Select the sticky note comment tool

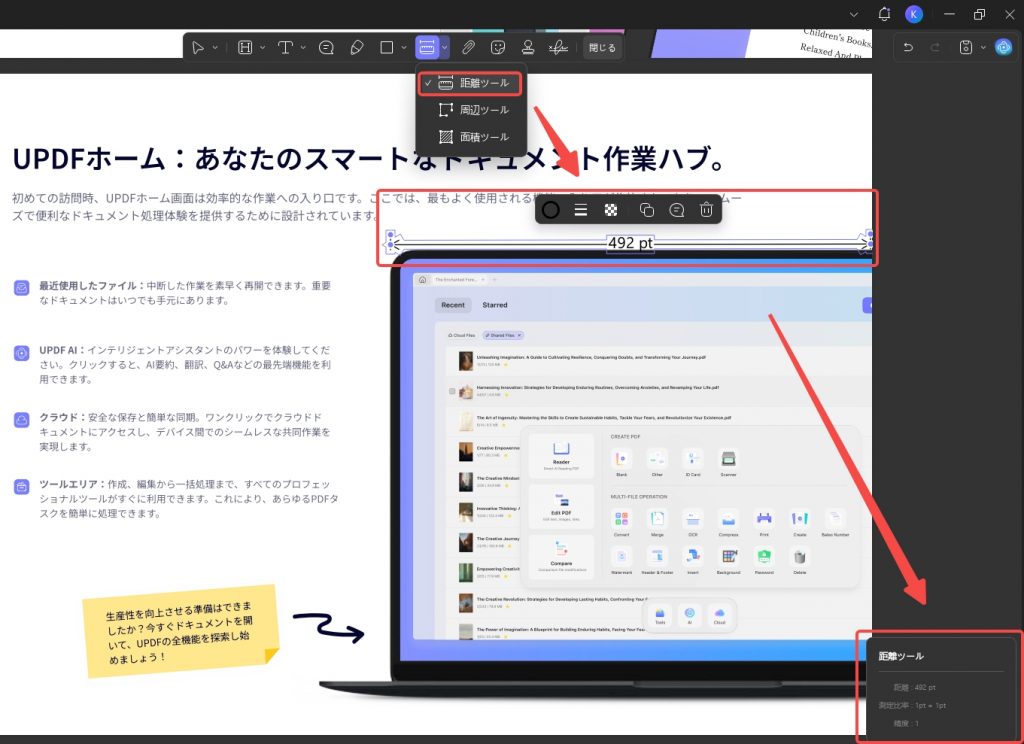[326, 47]
